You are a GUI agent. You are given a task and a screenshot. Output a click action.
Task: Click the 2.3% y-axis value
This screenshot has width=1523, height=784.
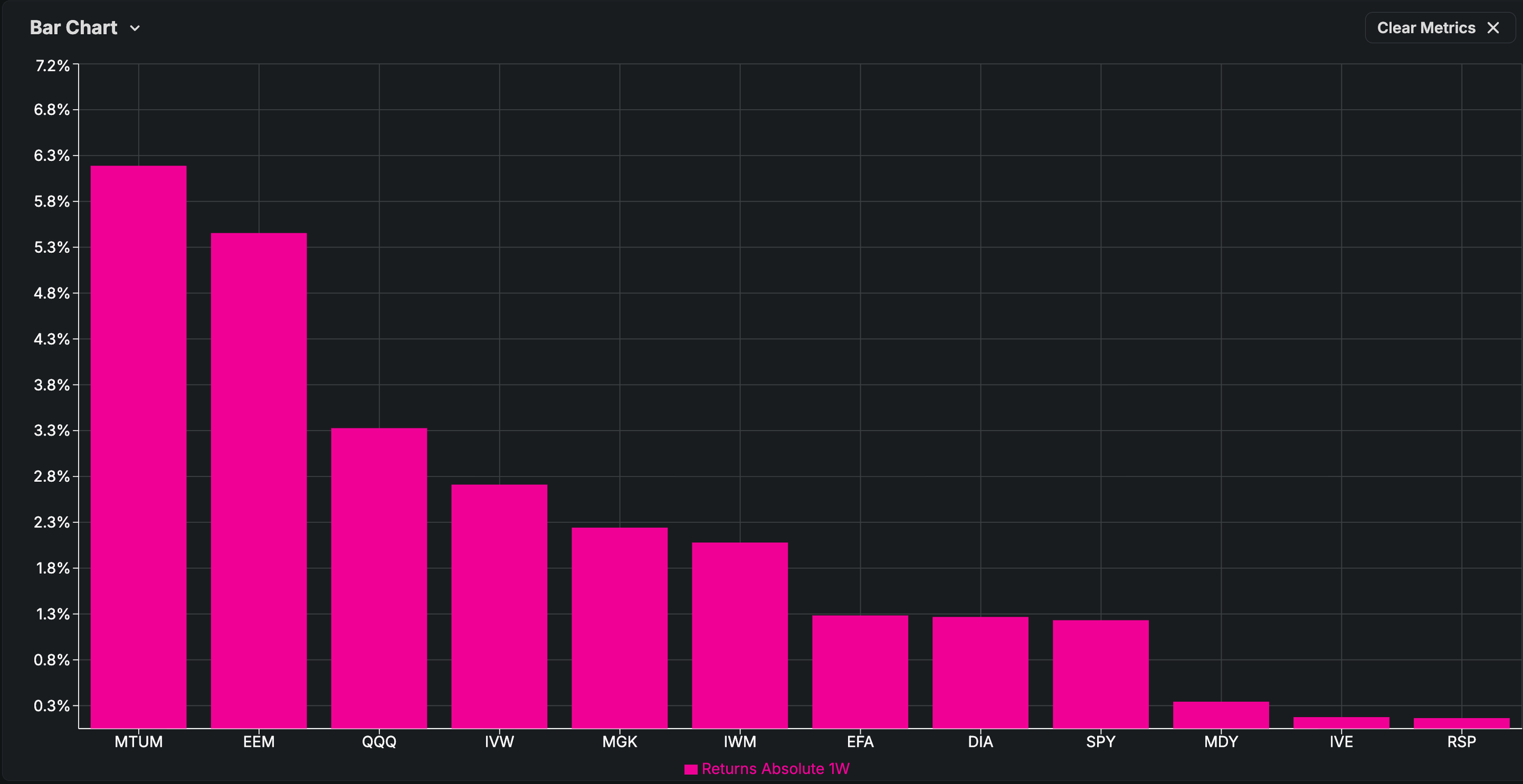click(52, 522)
